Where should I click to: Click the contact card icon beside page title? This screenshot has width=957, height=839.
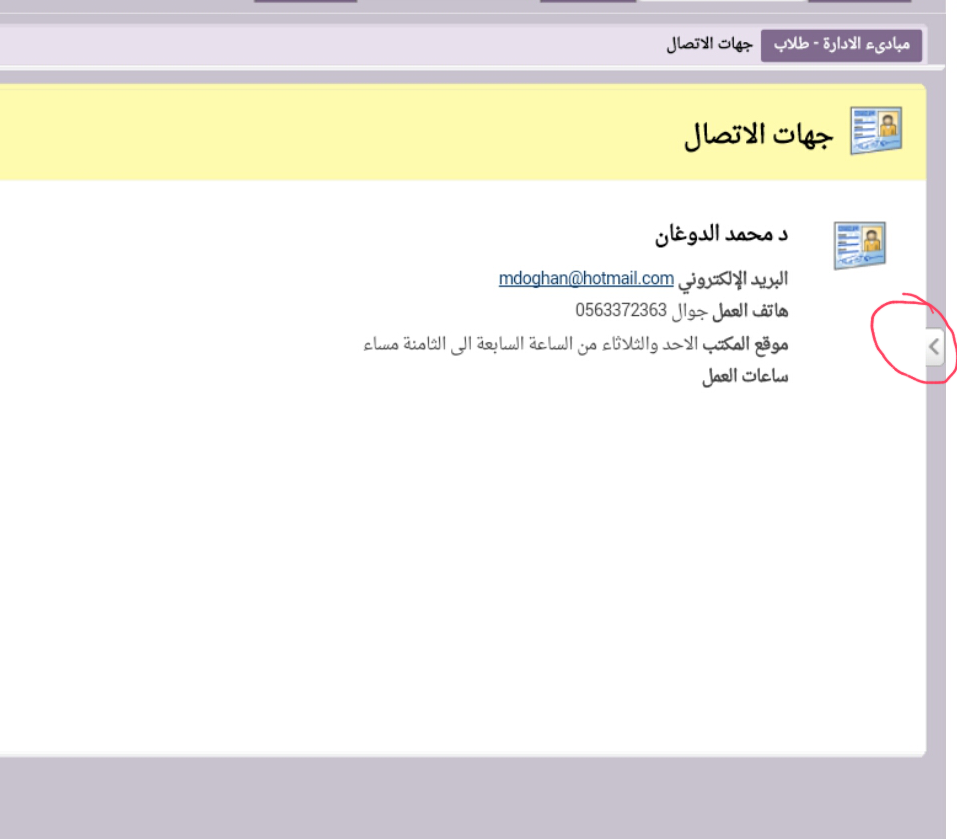[876, 131]
